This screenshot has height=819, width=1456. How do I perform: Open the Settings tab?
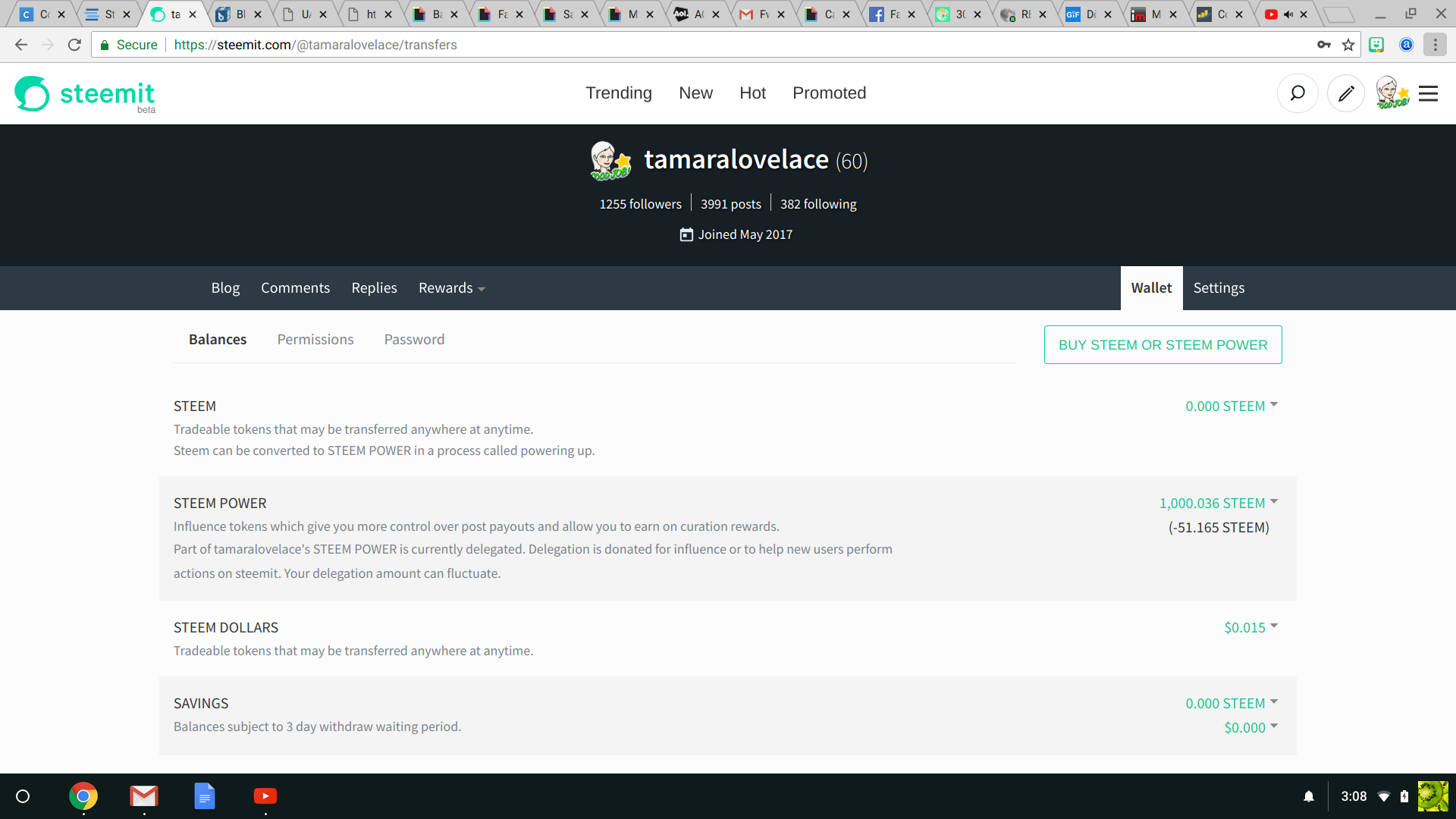pos(1219,288)
